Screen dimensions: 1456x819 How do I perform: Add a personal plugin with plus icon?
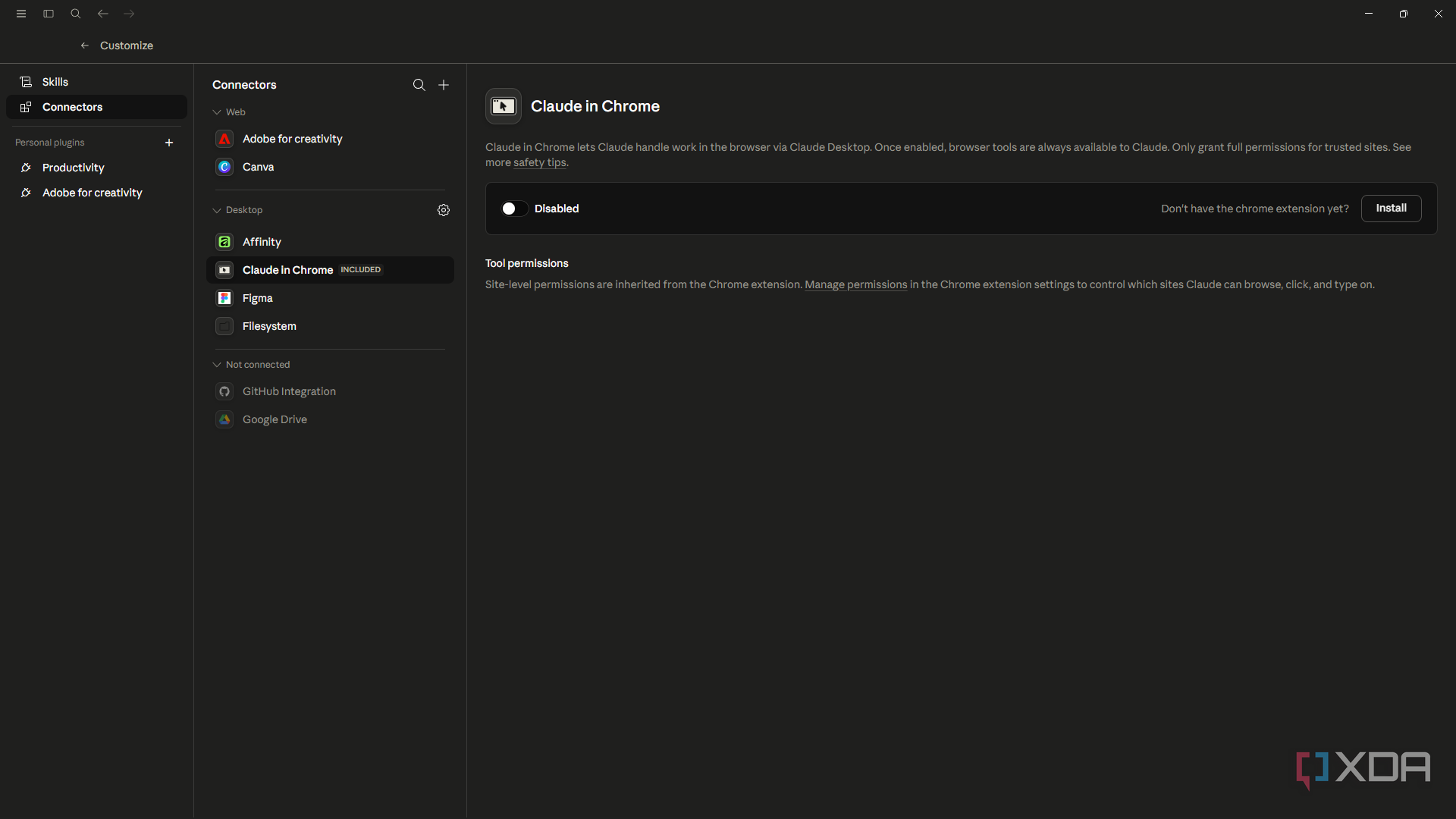169,143
